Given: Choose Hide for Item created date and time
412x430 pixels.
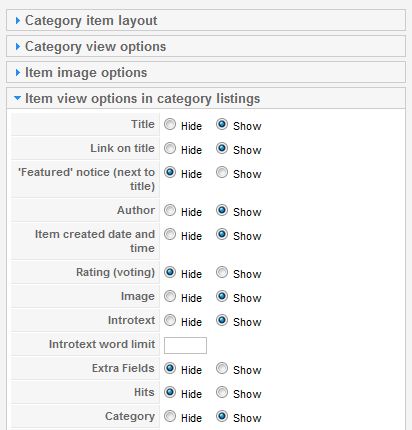Looking at the screenshot, I should pos(170,234).
